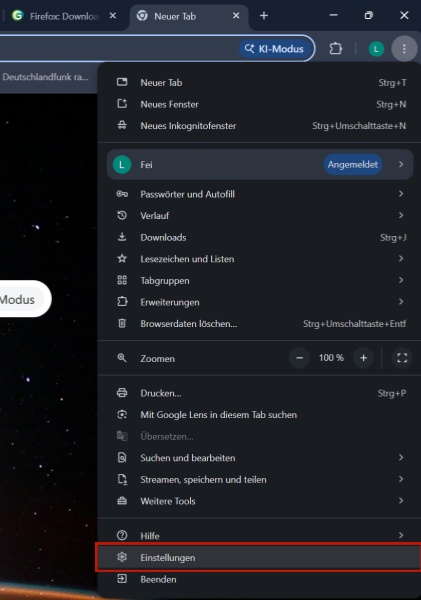Open Weitere Tools entry

[259, 501]
